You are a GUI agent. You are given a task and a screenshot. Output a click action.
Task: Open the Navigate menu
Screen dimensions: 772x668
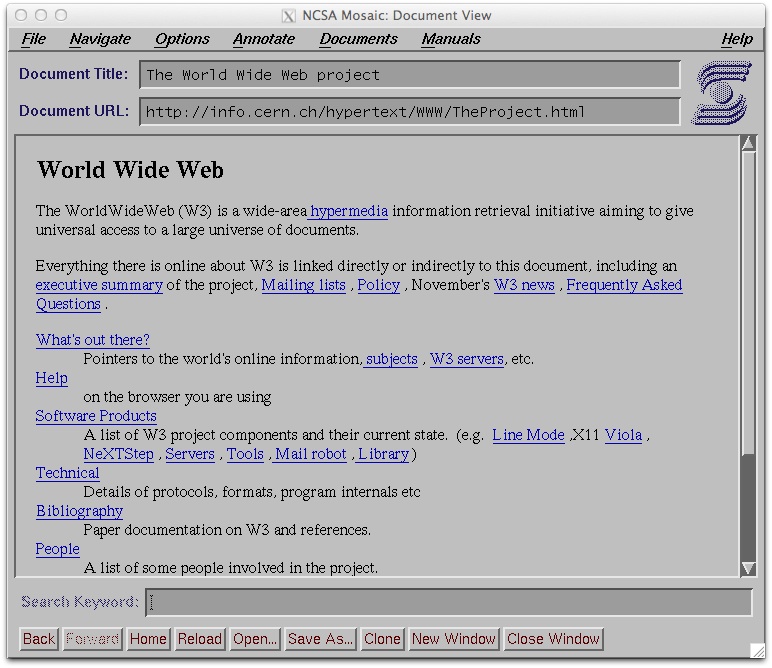tap(100, 39)
